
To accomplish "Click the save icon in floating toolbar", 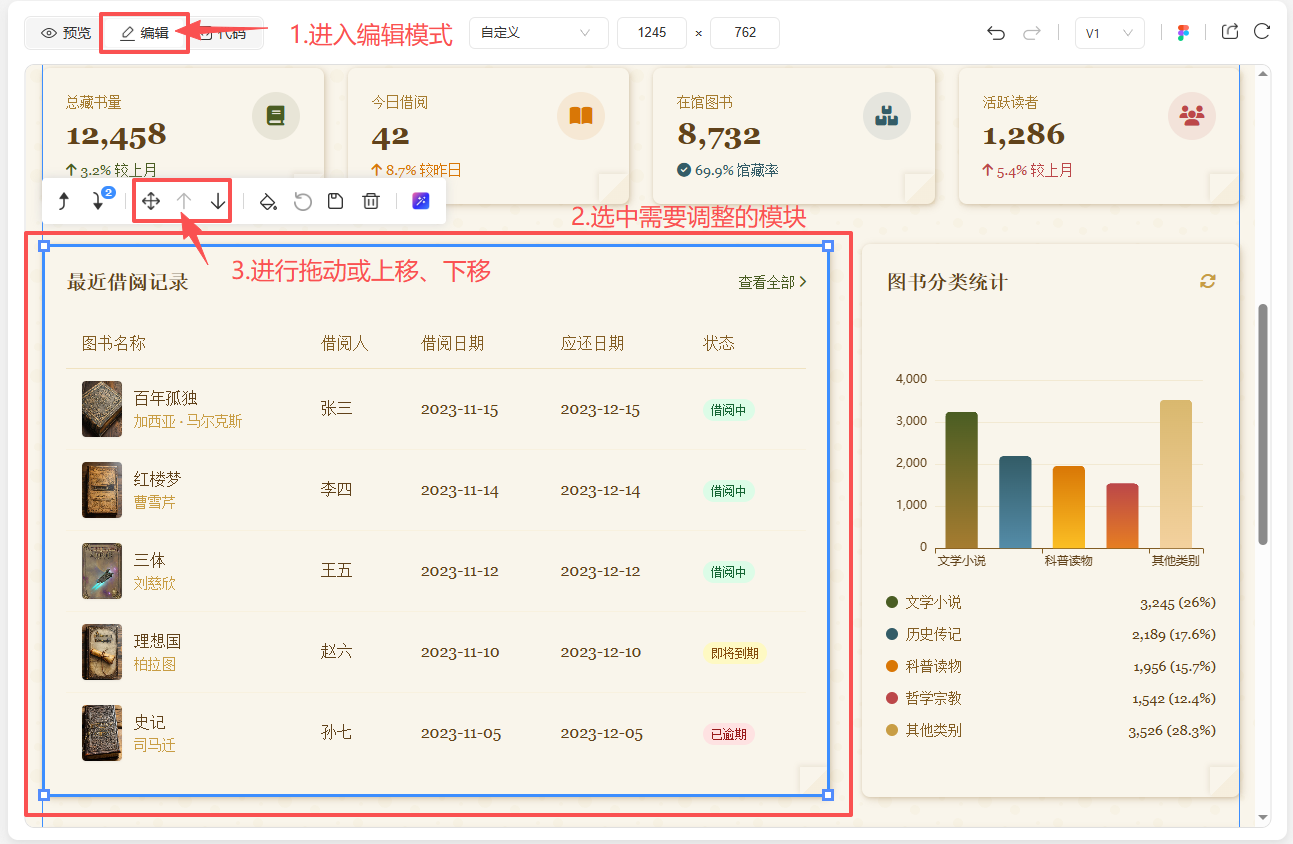I will click(x=336, y=201).
